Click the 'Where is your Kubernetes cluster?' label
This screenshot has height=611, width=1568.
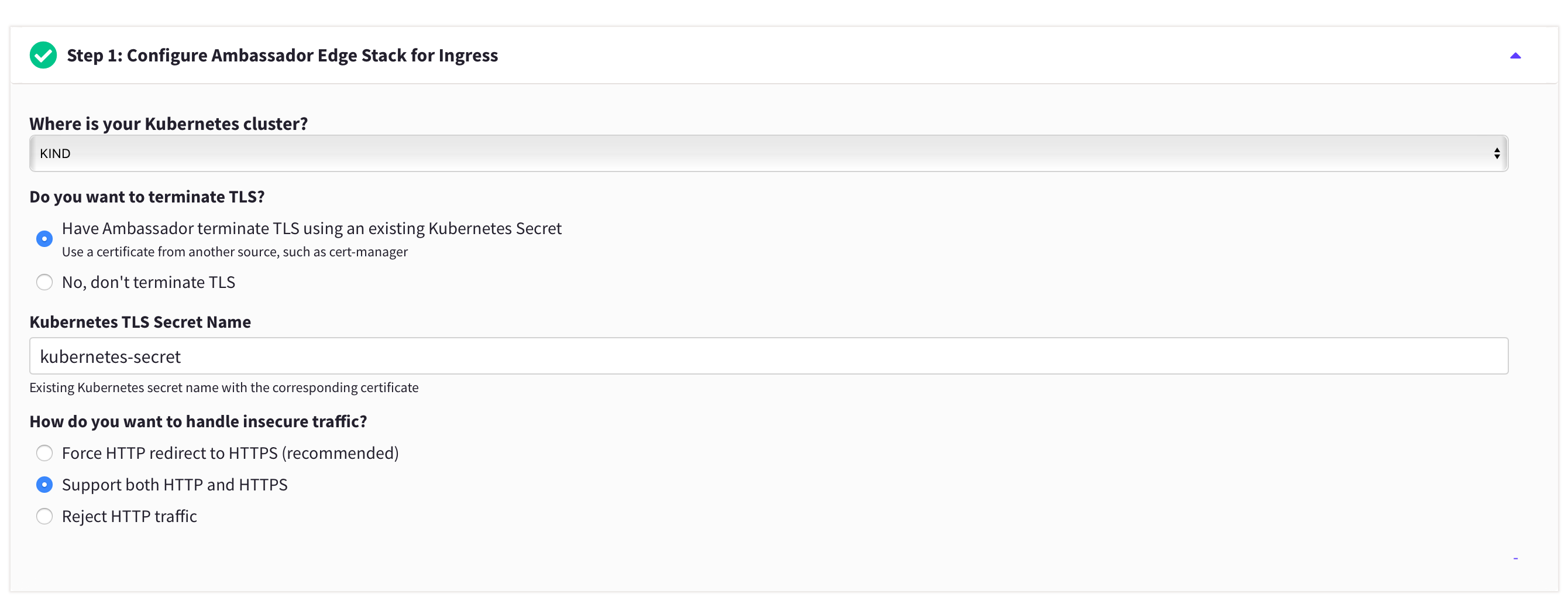pyautogui.click(x=169, y=123)
